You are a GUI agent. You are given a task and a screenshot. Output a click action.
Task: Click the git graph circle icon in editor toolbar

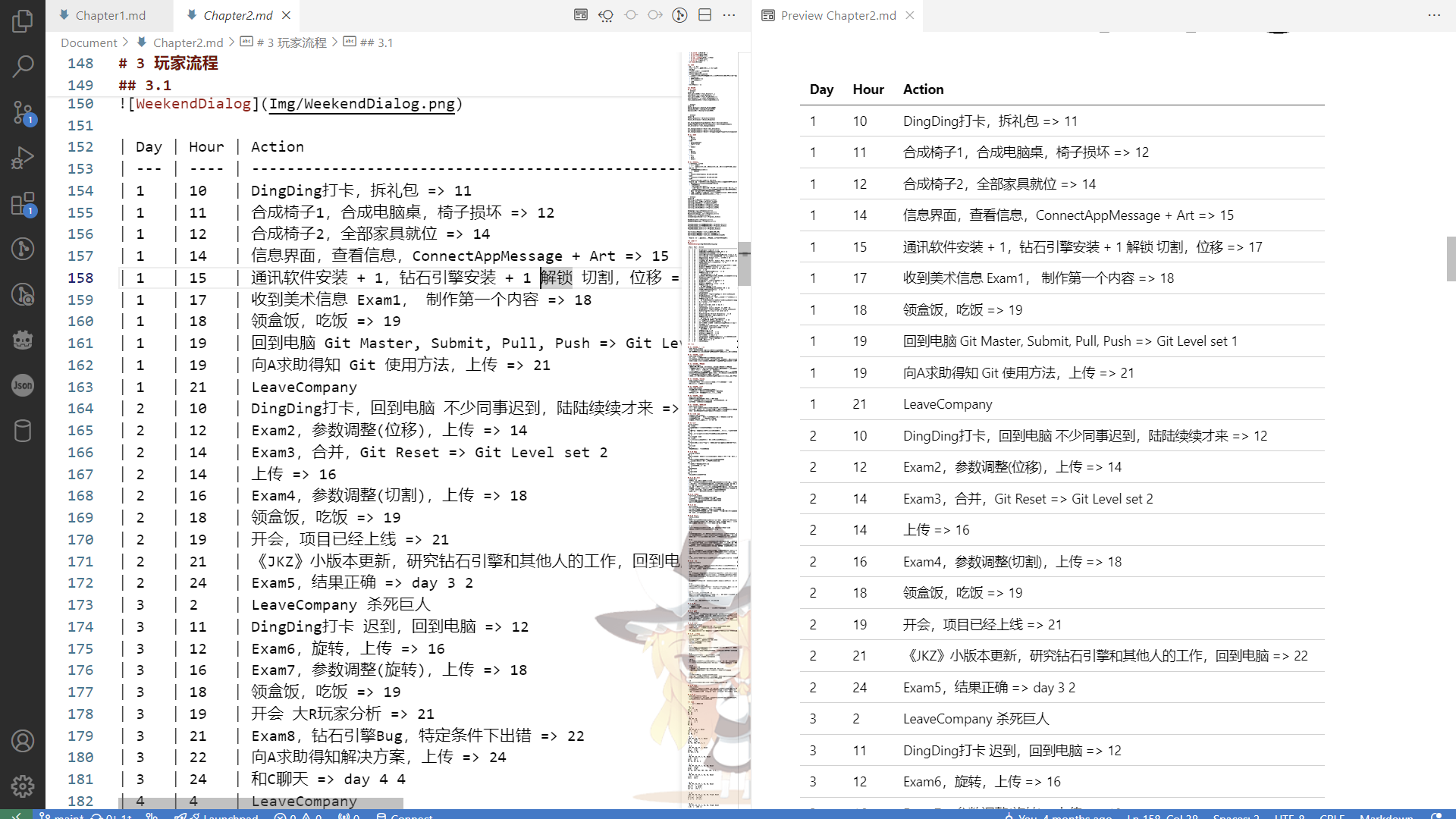[679, 15]
